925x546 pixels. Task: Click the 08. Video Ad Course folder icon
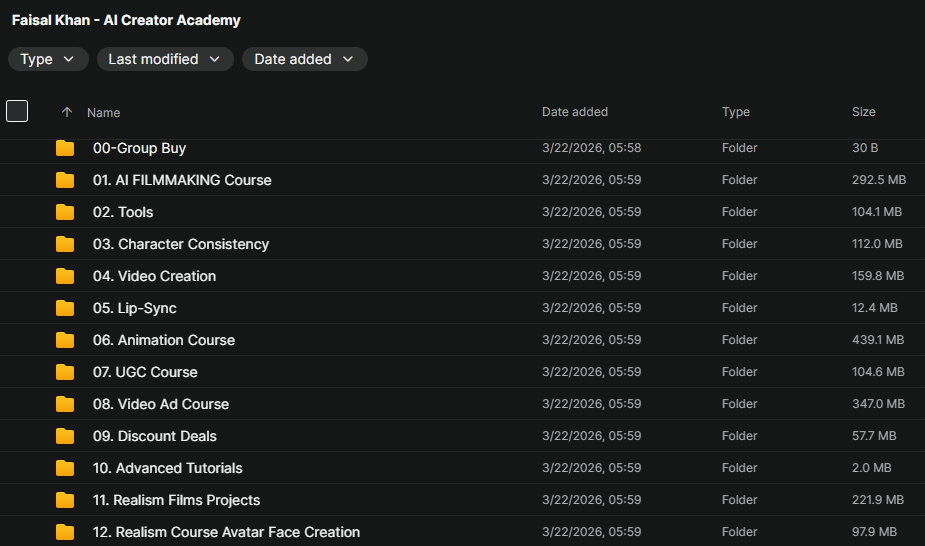(65, 404)
